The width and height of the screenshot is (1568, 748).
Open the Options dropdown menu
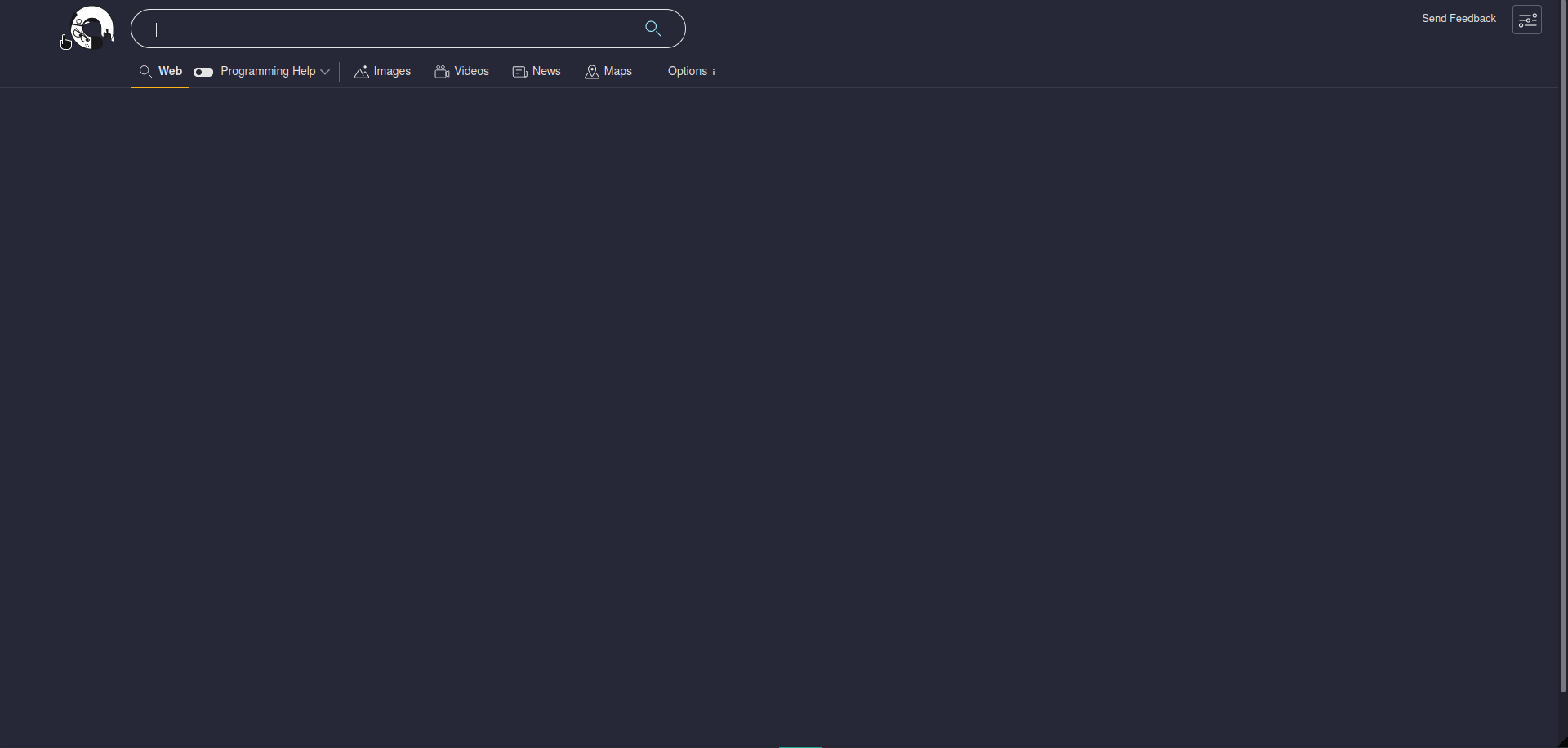[x=687, y=72]
